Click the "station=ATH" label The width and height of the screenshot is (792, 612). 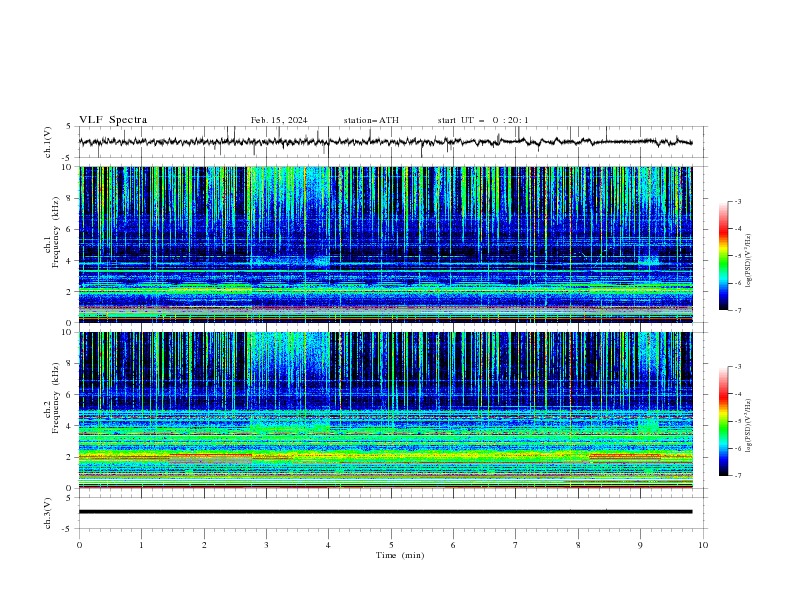point(371,120)
